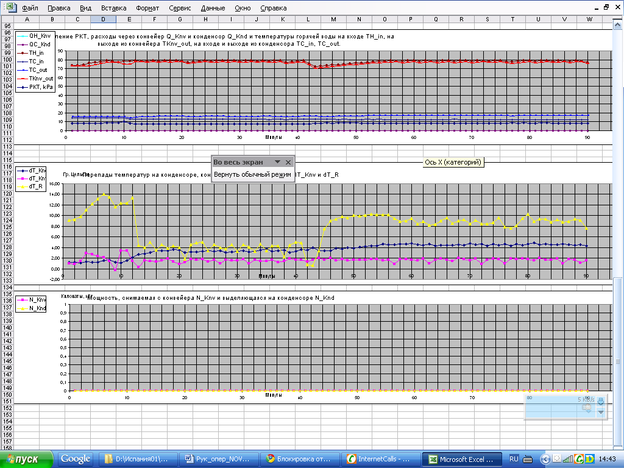Open the Окно menu
Screen dimensions: 624x468
coord(243,8)
